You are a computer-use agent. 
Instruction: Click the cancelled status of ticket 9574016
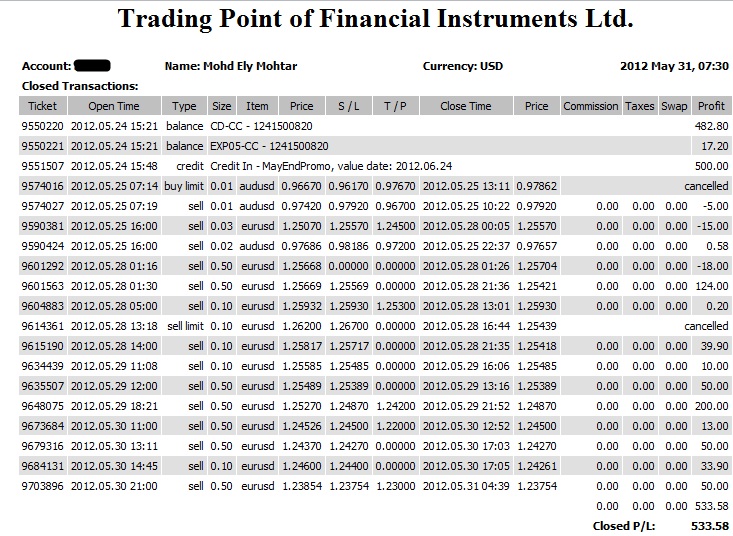tap(706, 186)
